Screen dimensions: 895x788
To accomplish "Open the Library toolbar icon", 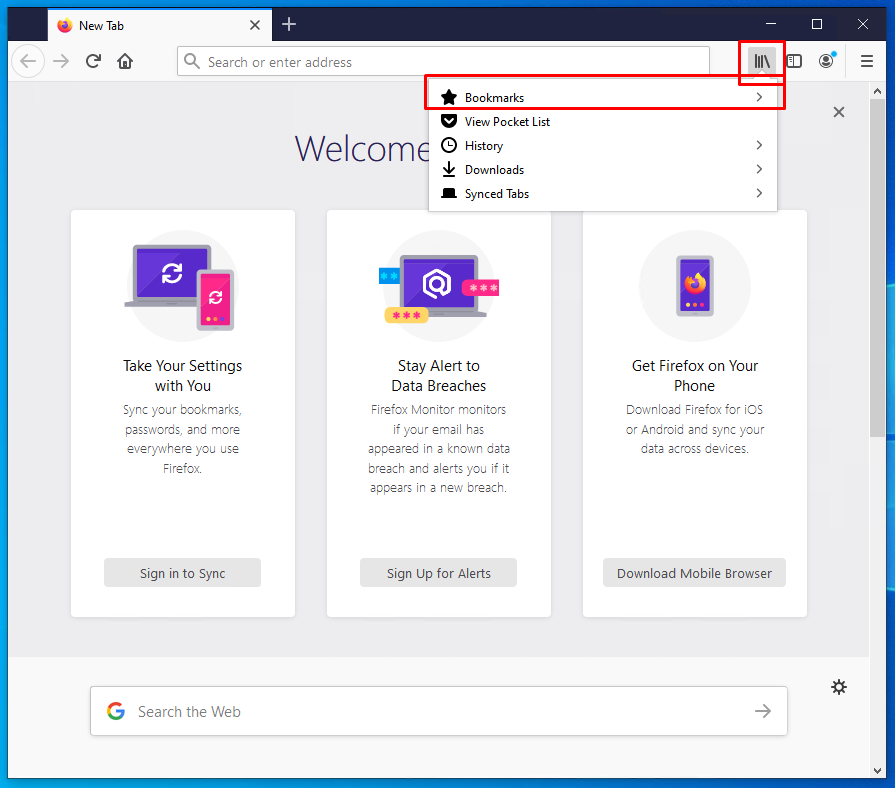I will 762,61.
